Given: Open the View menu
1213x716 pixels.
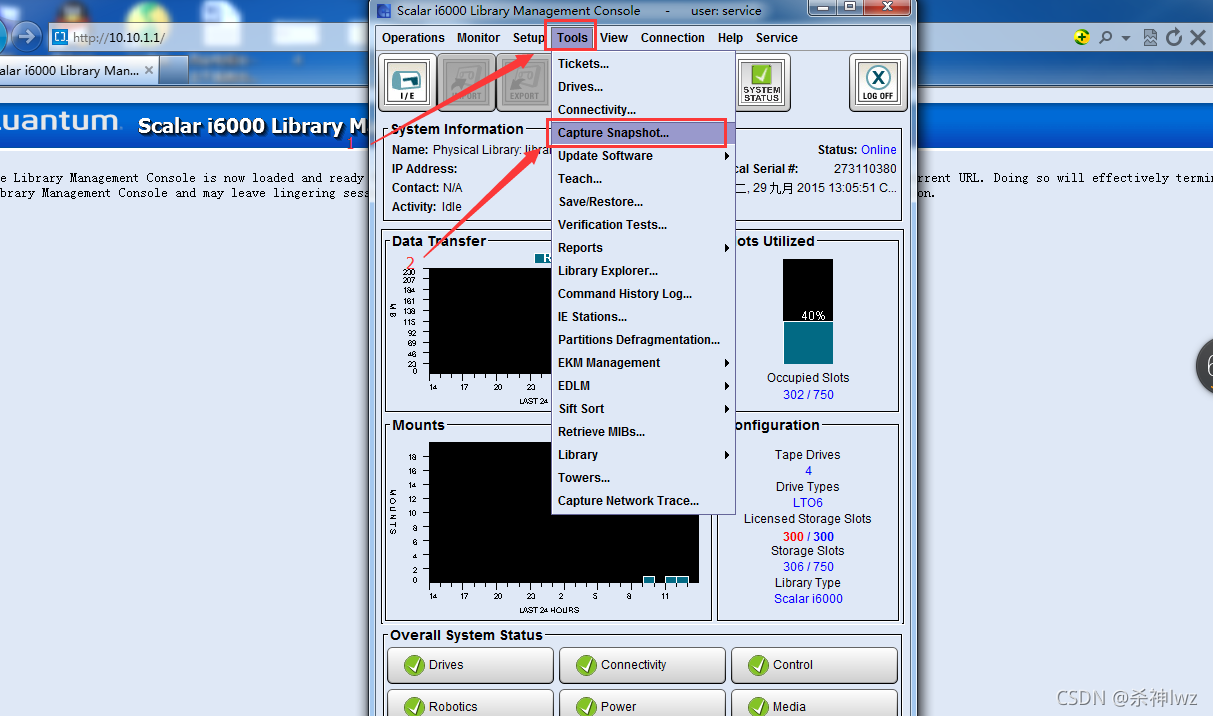Looking at the screenshot, I should point(614,38).
